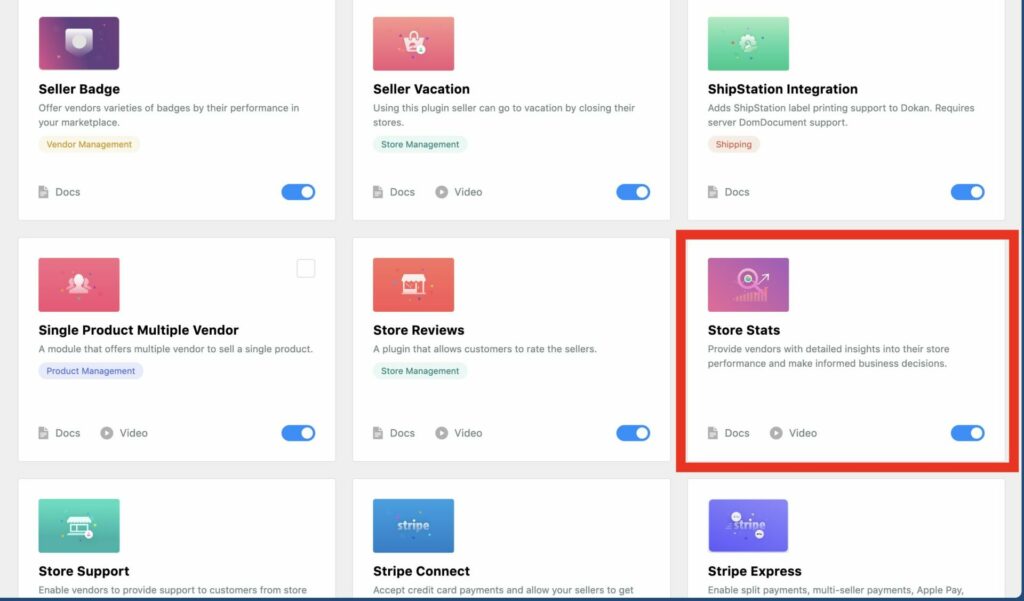Image resolution: width=1024 pixels, height=601 pixels.
Task: Switch off ShipStation Integration toggle
Action: tap(967, 192)
